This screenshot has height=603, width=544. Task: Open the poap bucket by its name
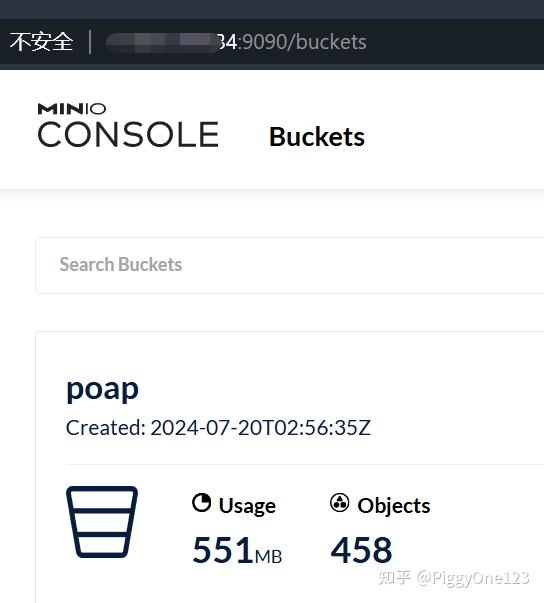coord(102,390)
